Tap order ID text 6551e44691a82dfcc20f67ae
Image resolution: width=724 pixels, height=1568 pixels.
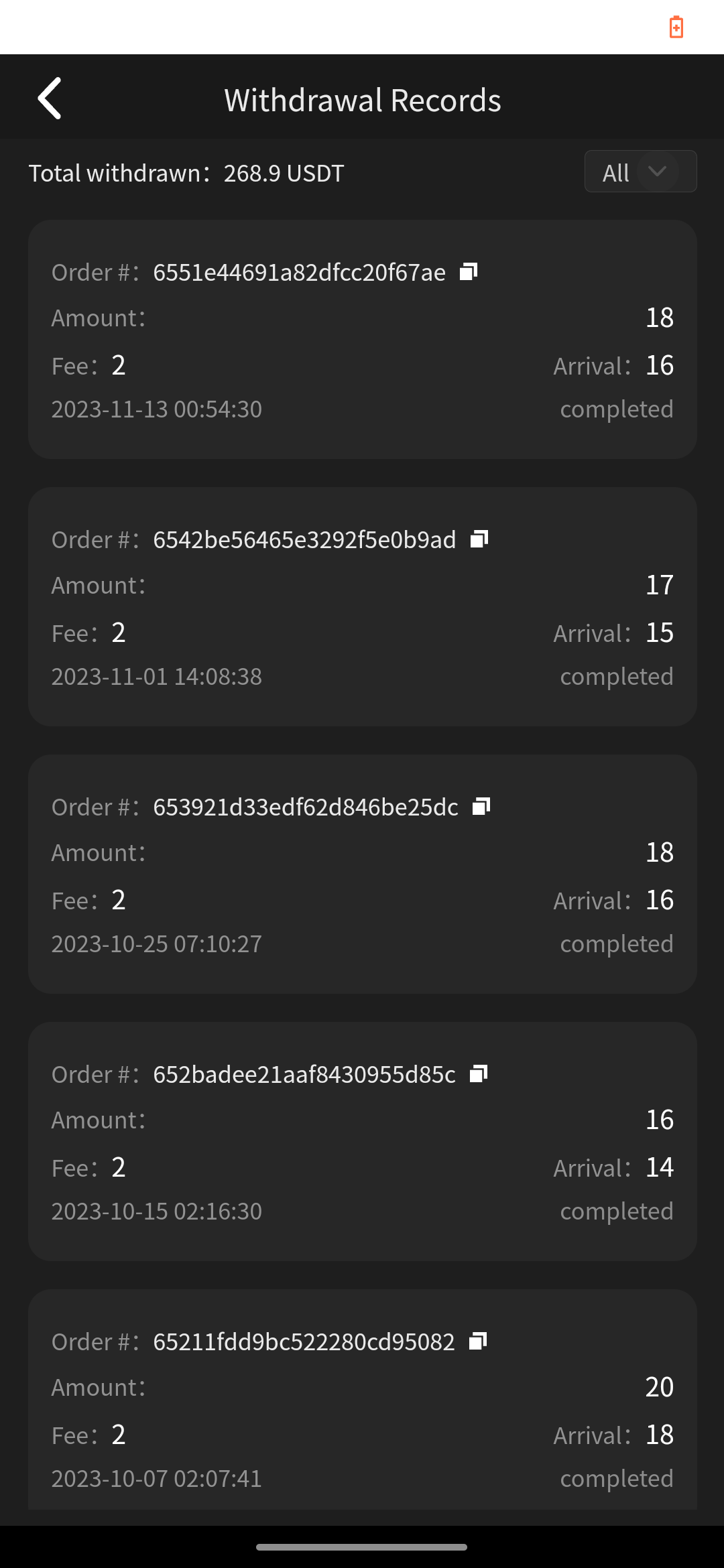[x=299, y=273]
